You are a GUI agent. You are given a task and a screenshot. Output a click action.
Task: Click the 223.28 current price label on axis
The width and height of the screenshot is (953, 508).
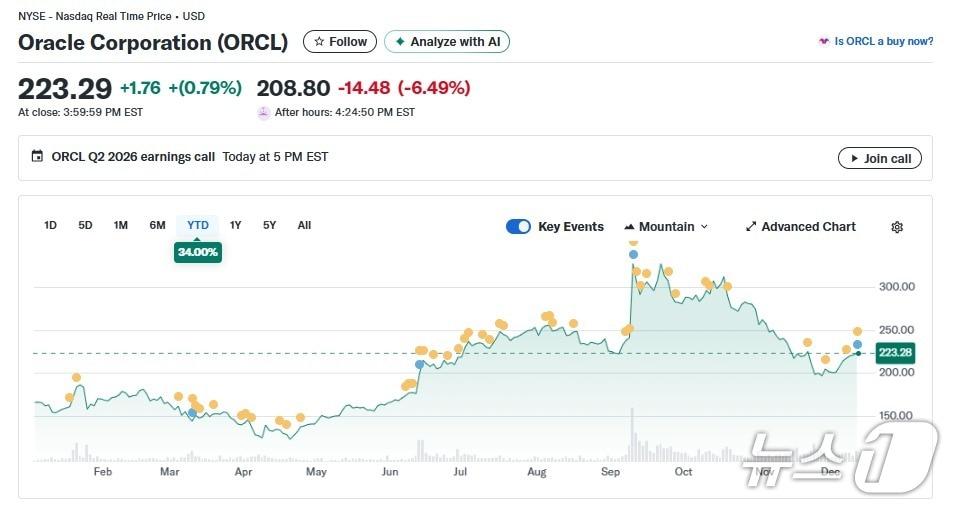(895, 352)
